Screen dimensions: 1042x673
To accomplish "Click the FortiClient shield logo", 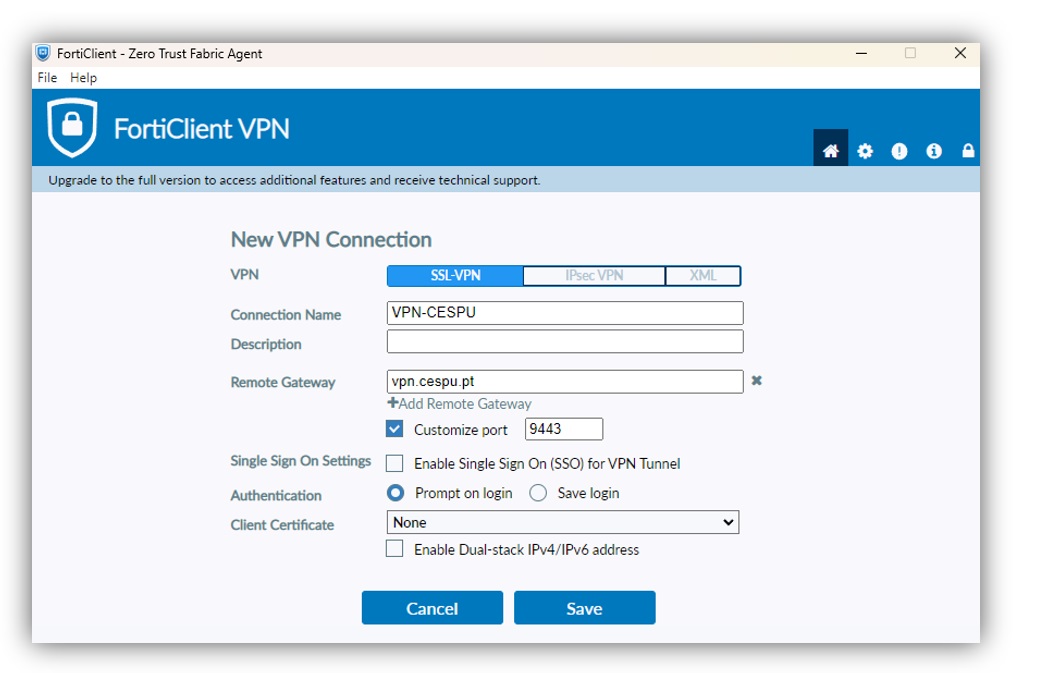I will (72, 127).
